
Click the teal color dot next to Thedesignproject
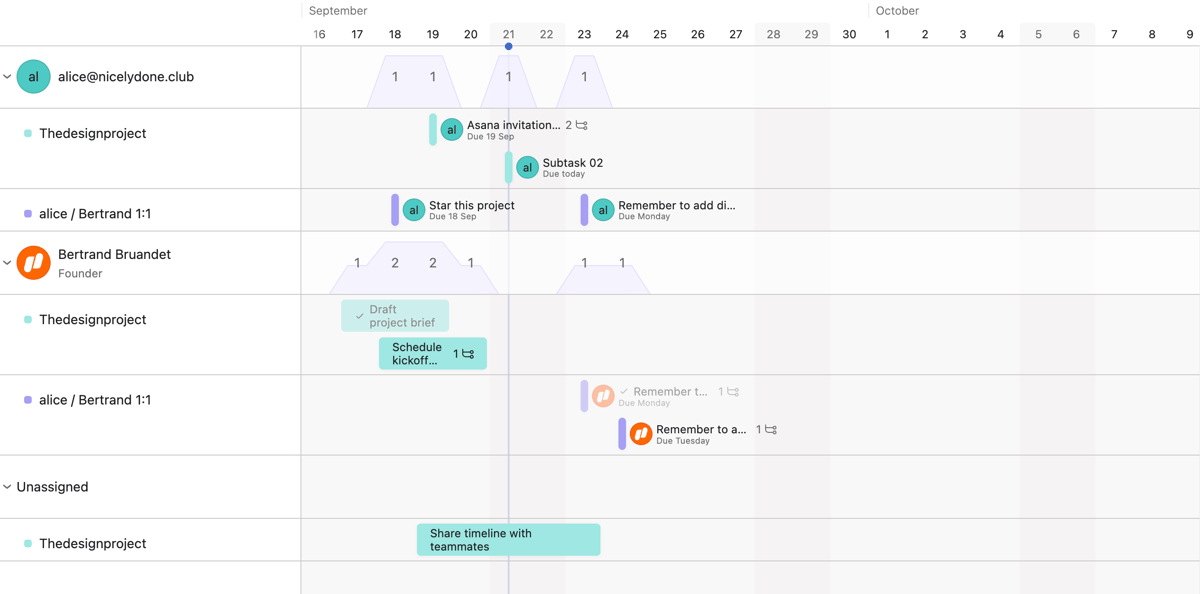point(27,133)
